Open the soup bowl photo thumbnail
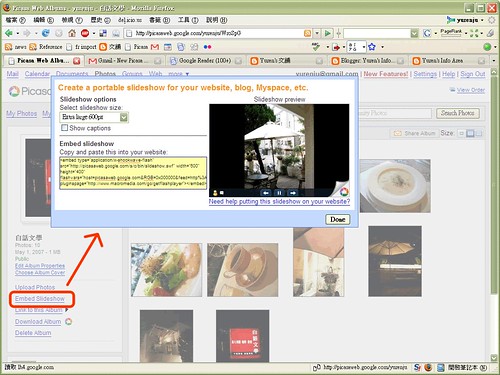Viewport: 500px width, 375px height. tap(395, 186)
